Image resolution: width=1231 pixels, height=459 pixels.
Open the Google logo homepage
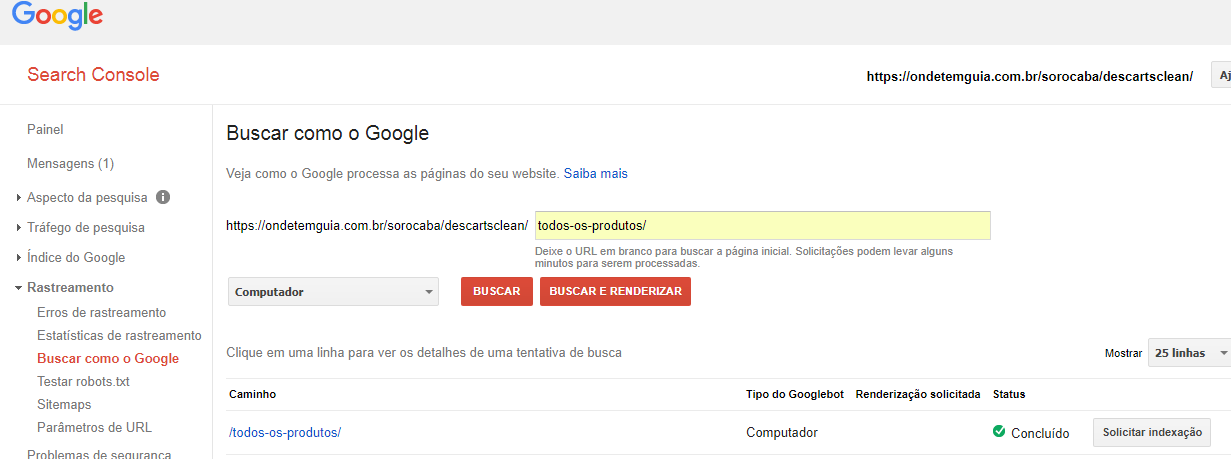click(57, 16)
